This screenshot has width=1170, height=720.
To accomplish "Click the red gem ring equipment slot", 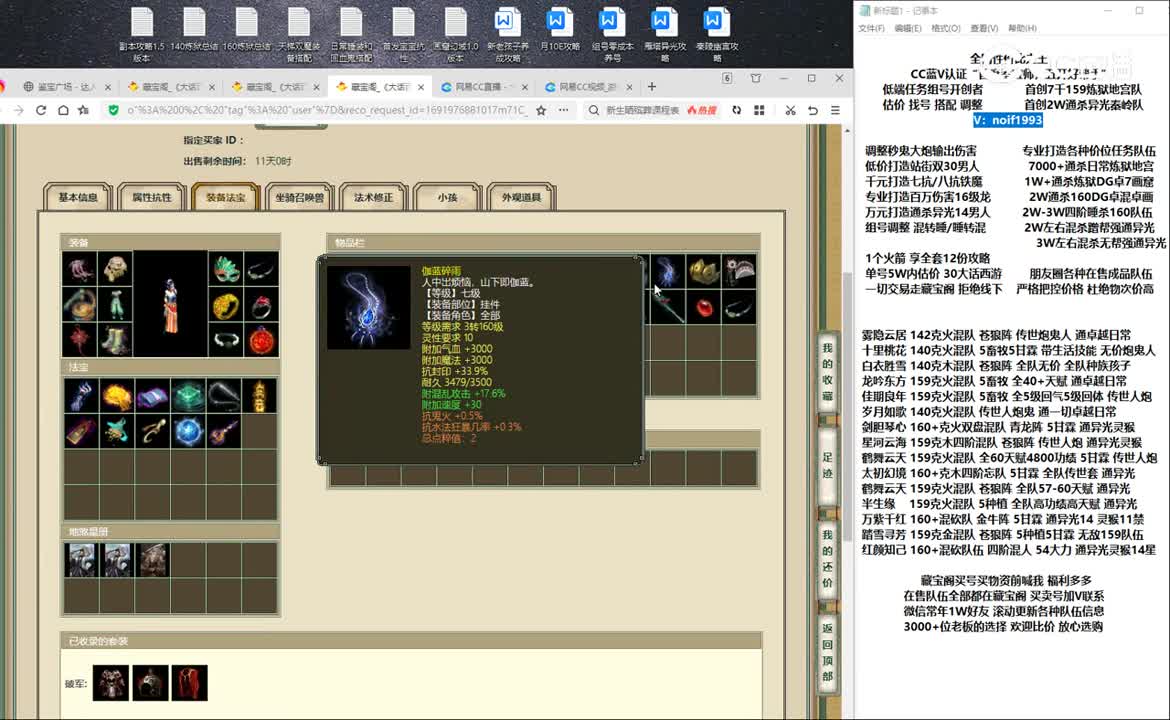I will click(261, 304).
